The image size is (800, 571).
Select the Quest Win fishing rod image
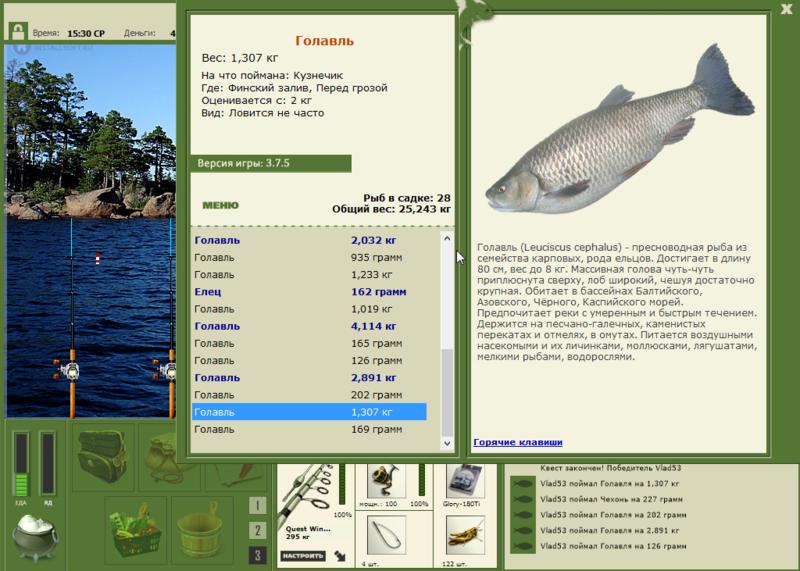[307, 493]
